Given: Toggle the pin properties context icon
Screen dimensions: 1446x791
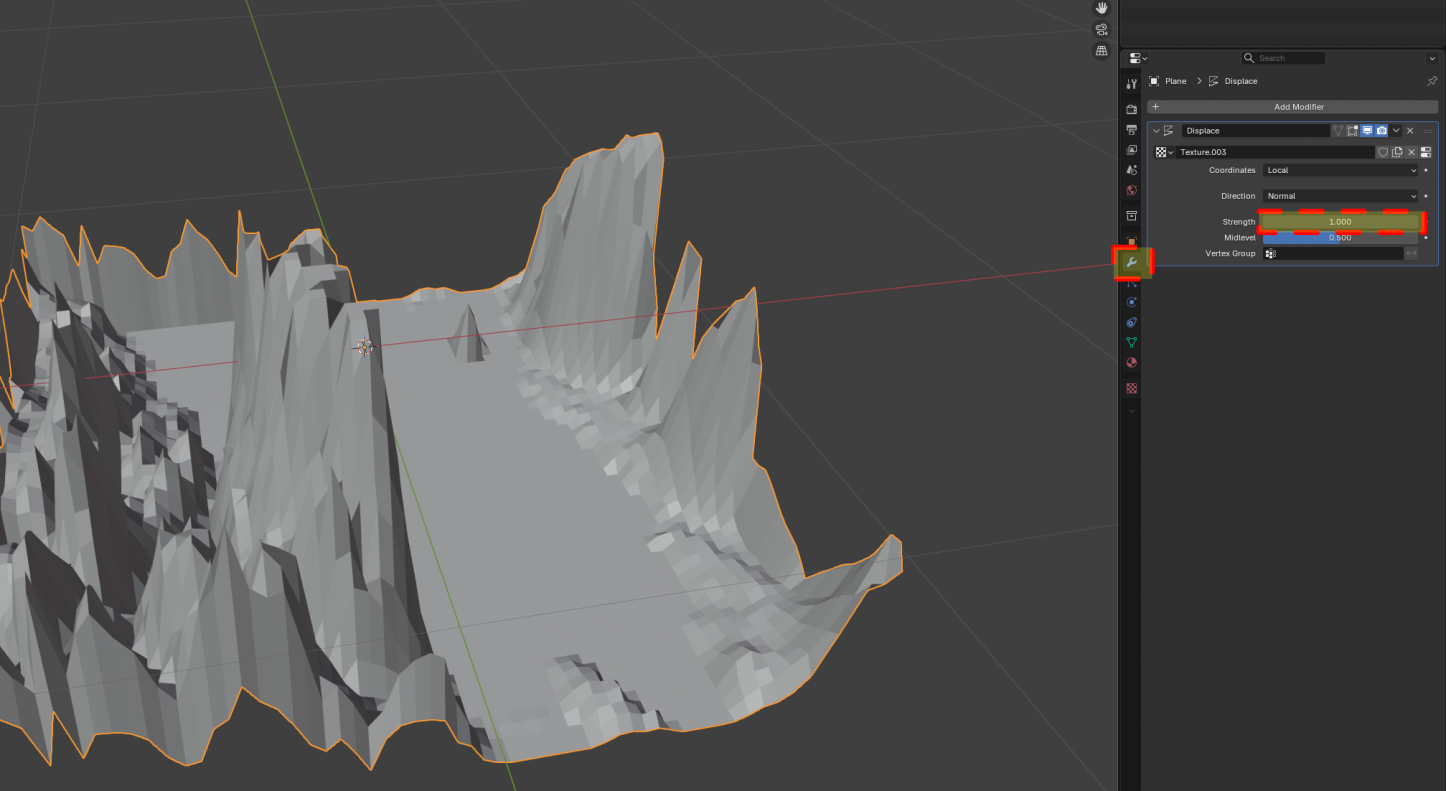Looking at the screenshot, I should 1432,81.
